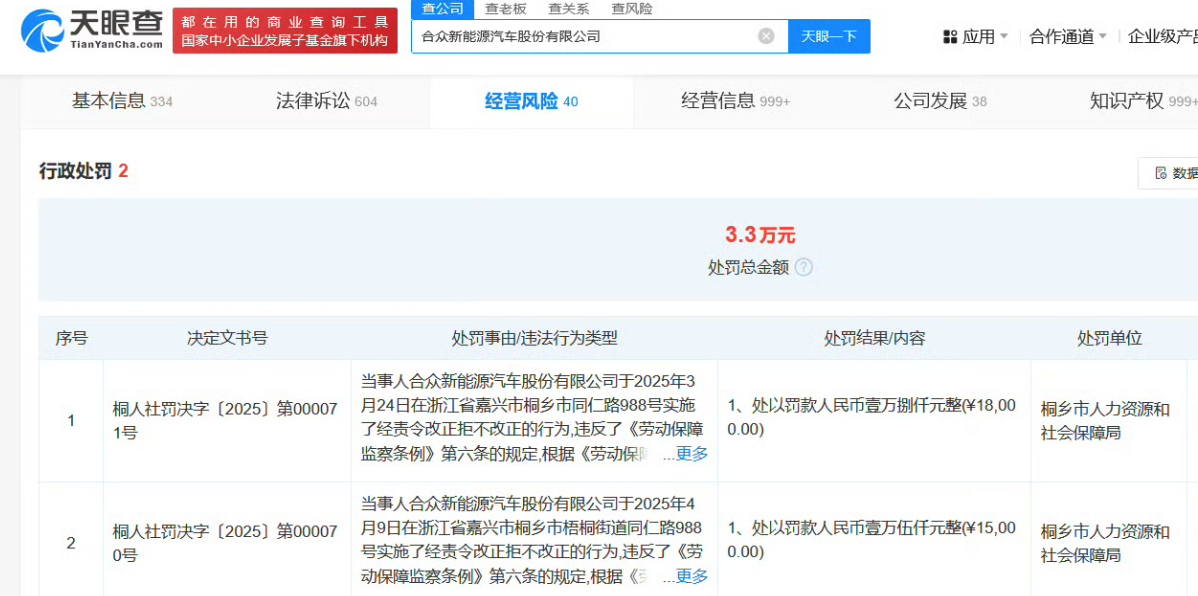Screen dimensions: 1198x596
Task: Click the 序号 column header
Action: click(71, 338)
